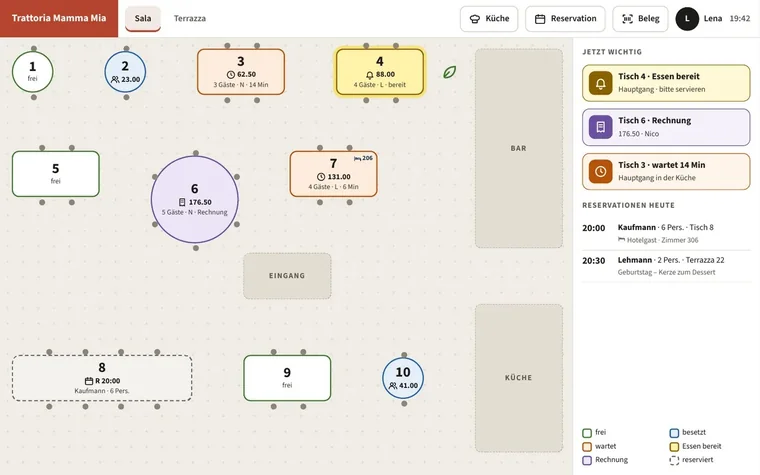Click Lena's user avatar
760x475 pixels.
point(687,18)
